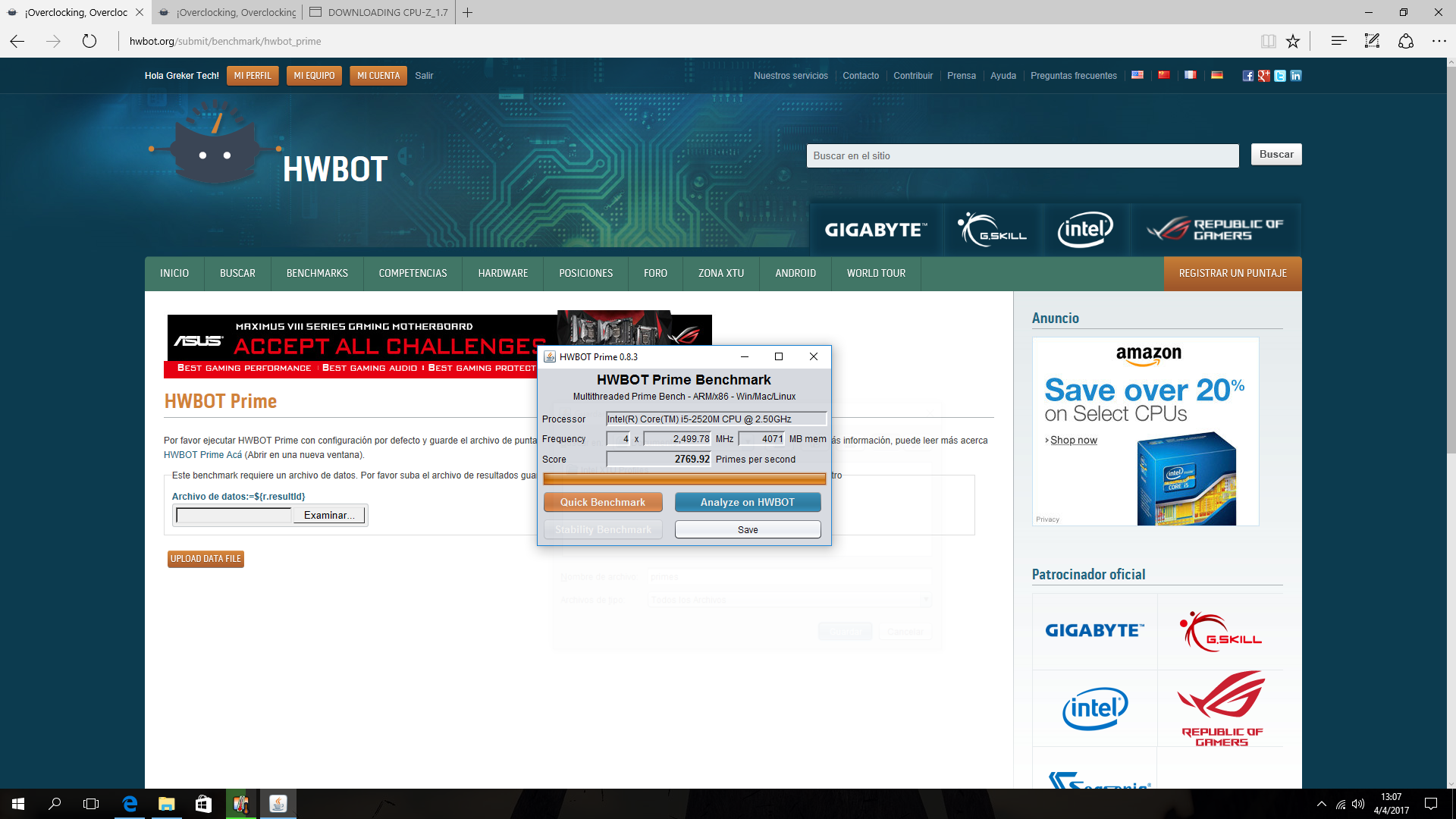1456x819 pixels.
Task: Open Make a Web Note pen icon
Action: 1372,41
